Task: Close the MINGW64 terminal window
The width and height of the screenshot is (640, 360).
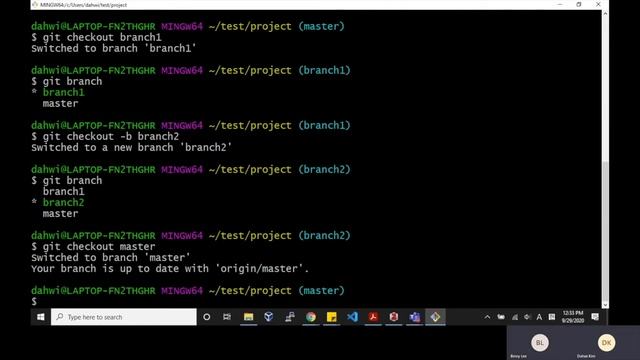Action: 598,4
